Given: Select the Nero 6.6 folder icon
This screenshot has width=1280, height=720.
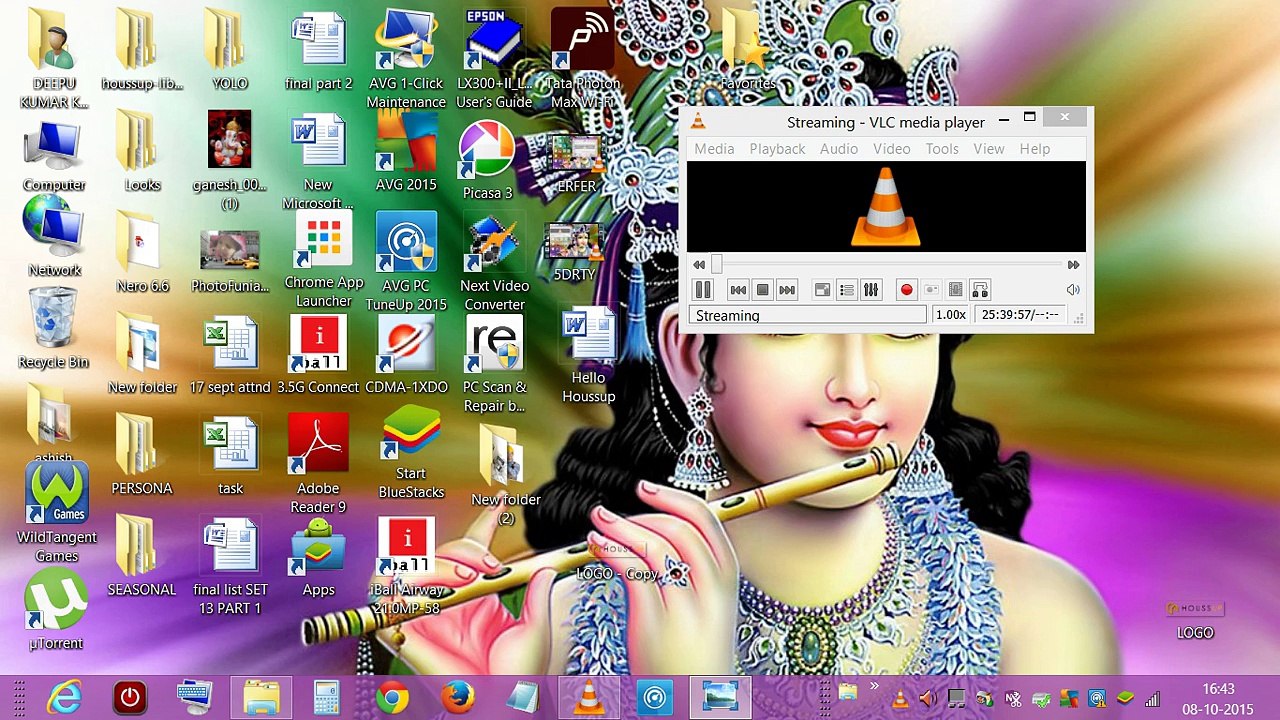Looking at the screenshot, I should pos(142,252).
